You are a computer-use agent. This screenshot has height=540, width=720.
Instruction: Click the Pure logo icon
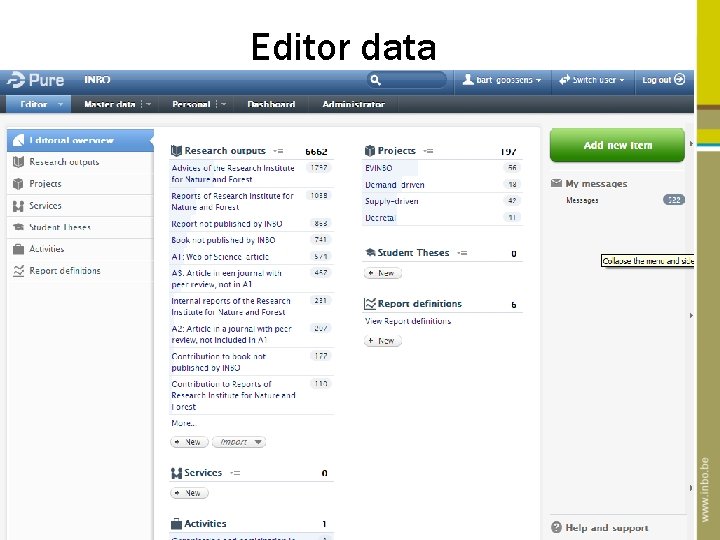click(x=17, y=80)
